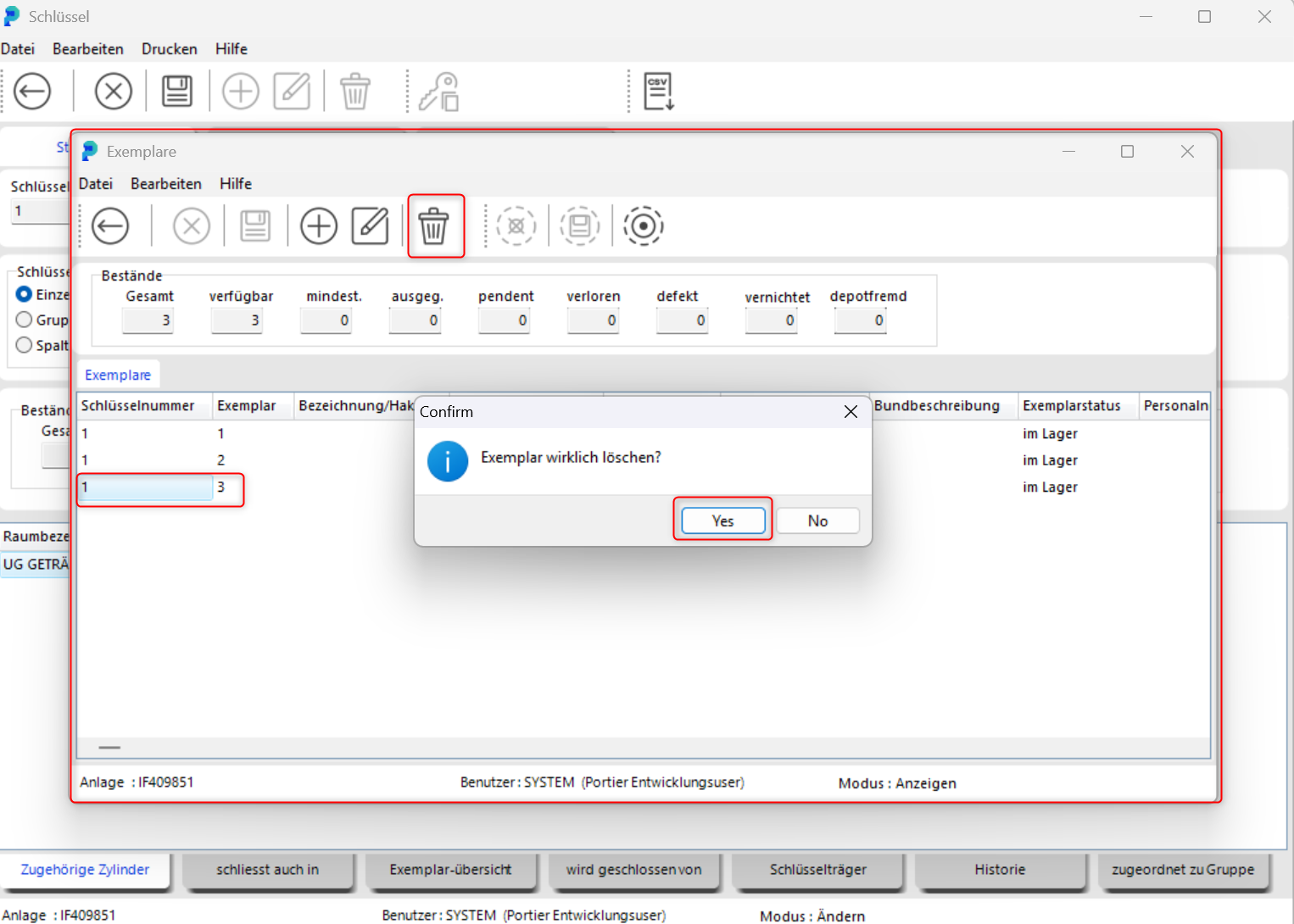Click the save diskette icon in main toolbar

point(176,92)
